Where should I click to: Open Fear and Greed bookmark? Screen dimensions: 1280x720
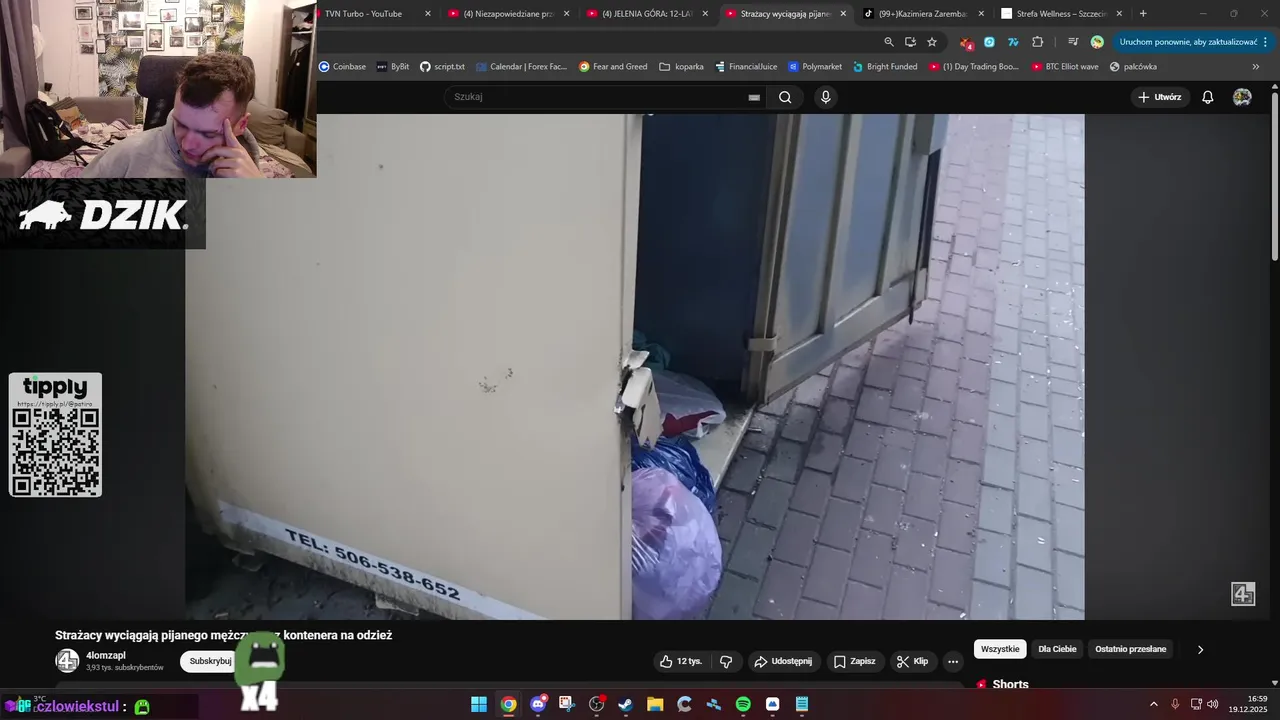(x=613, y=67)
